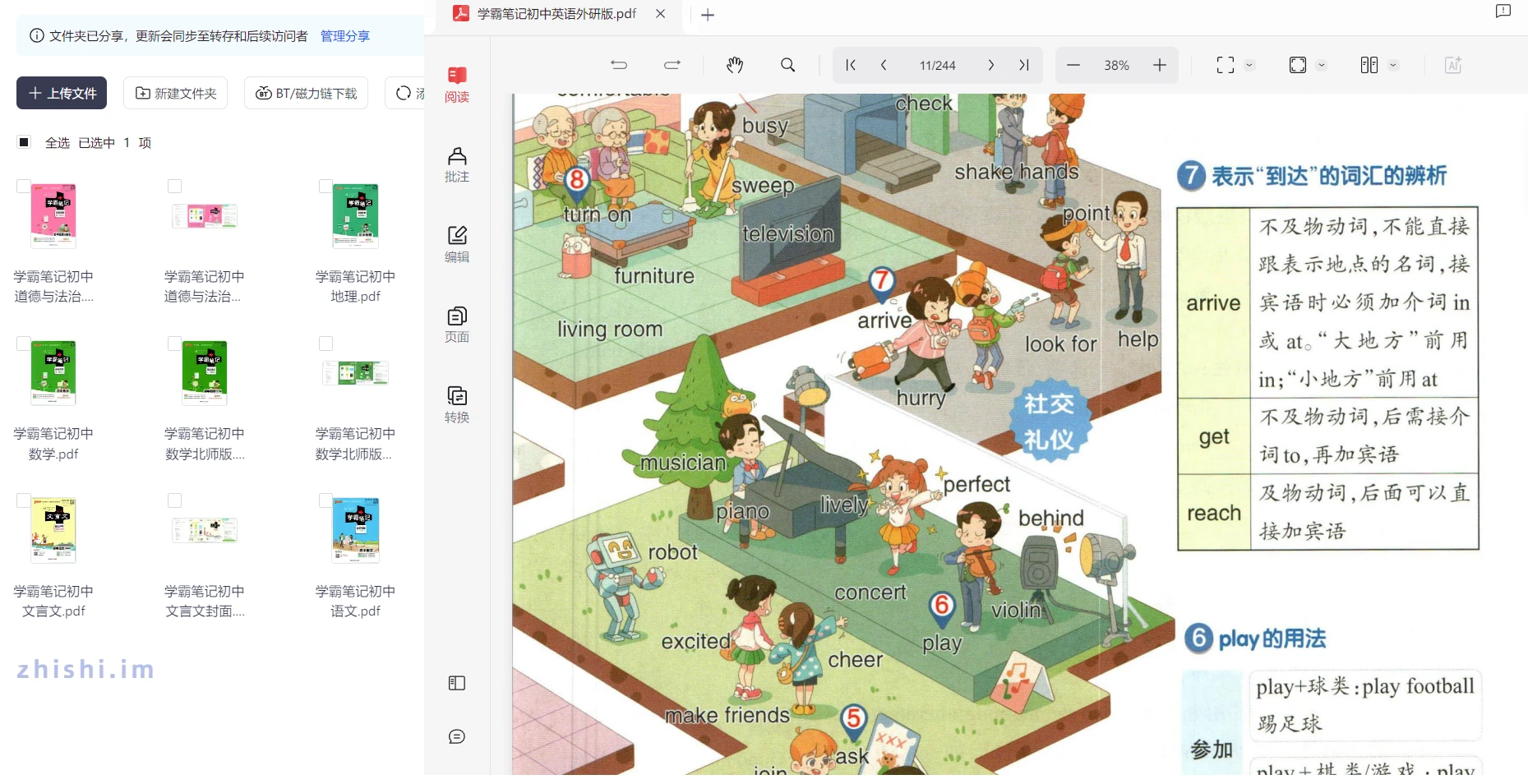This screenshot has width=1528, height=784.
Task: Open 编辑 edit mode in sidebar
Action: (457, 245)
